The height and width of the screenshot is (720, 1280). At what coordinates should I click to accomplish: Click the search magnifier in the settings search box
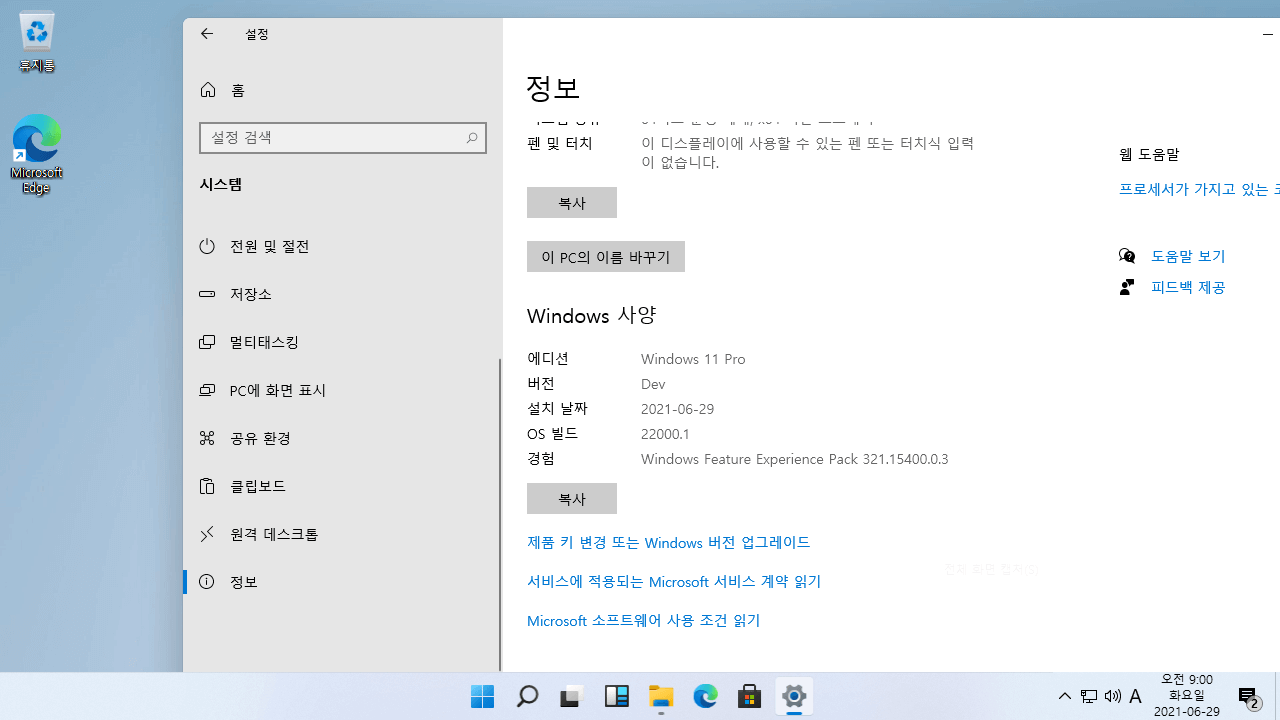(x=472, y=137)
